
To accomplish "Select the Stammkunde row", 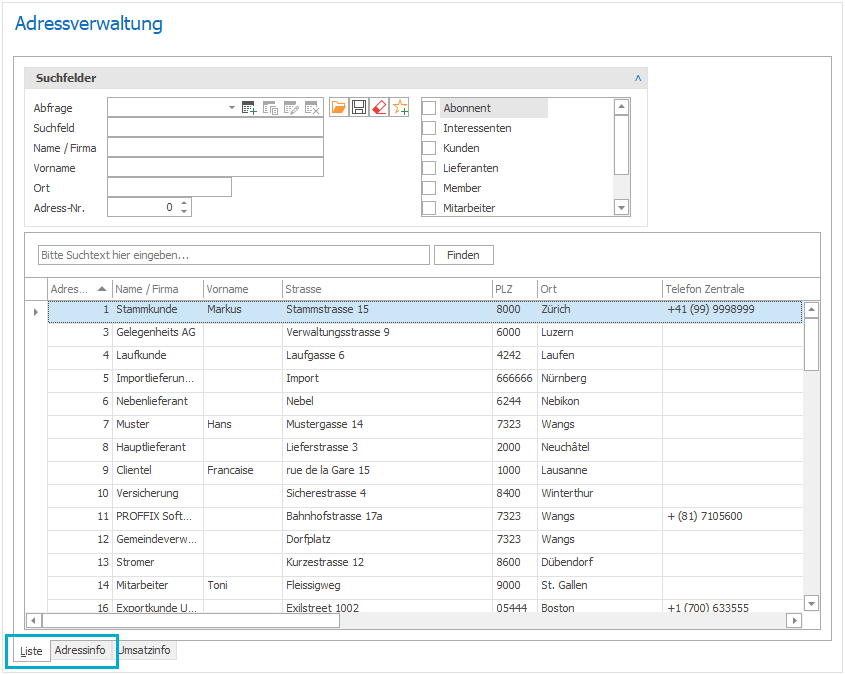I will click(x=425, y=312).
